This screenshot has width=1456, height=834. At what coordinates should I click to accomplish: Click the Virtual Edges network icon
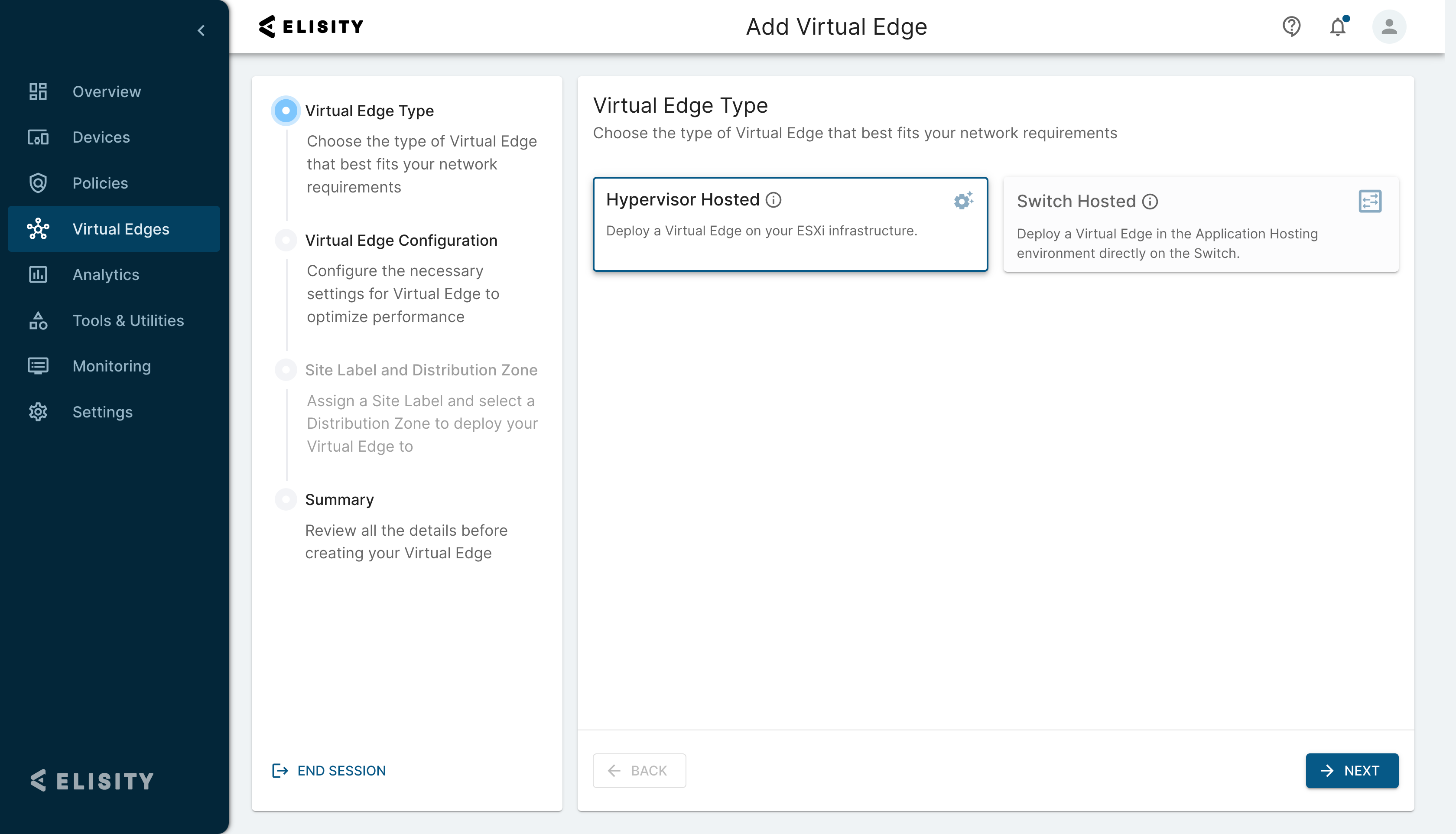38,229
